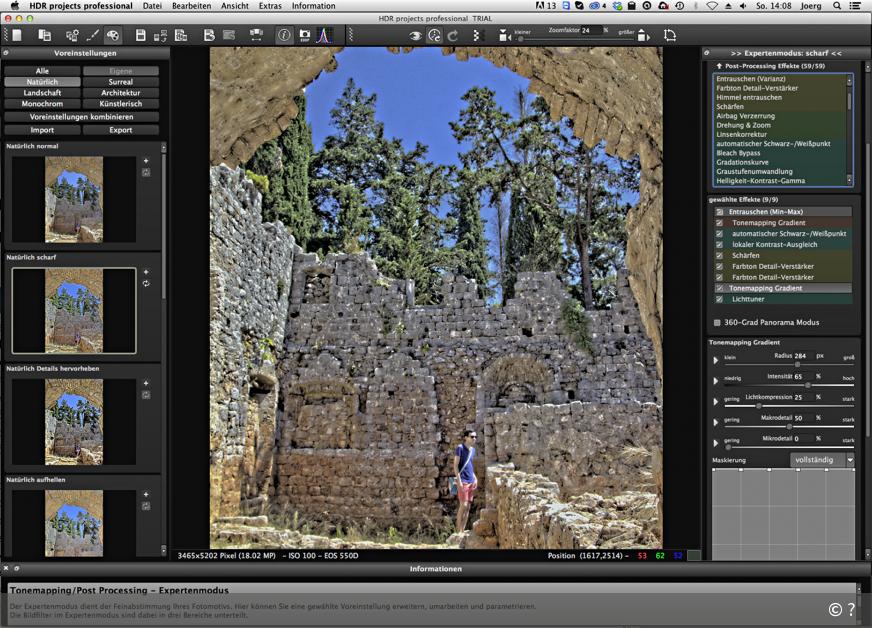Click the plus icon beside 'Natürlich normal'

(x=146, y=161)
